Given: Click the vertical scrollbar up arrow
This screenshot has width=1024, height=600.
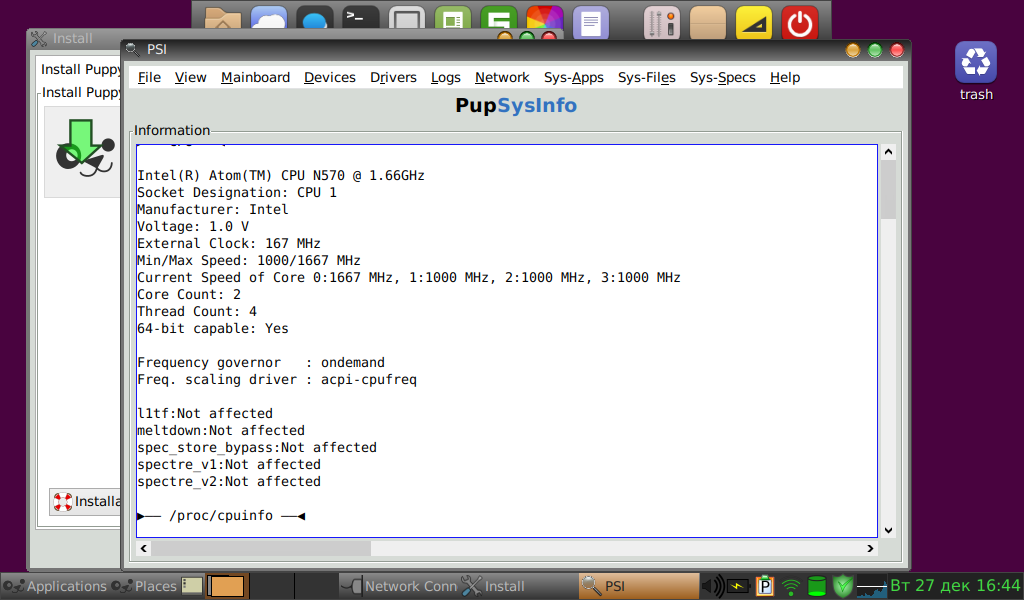Looking at the screenshot, I should click(888, 152).
